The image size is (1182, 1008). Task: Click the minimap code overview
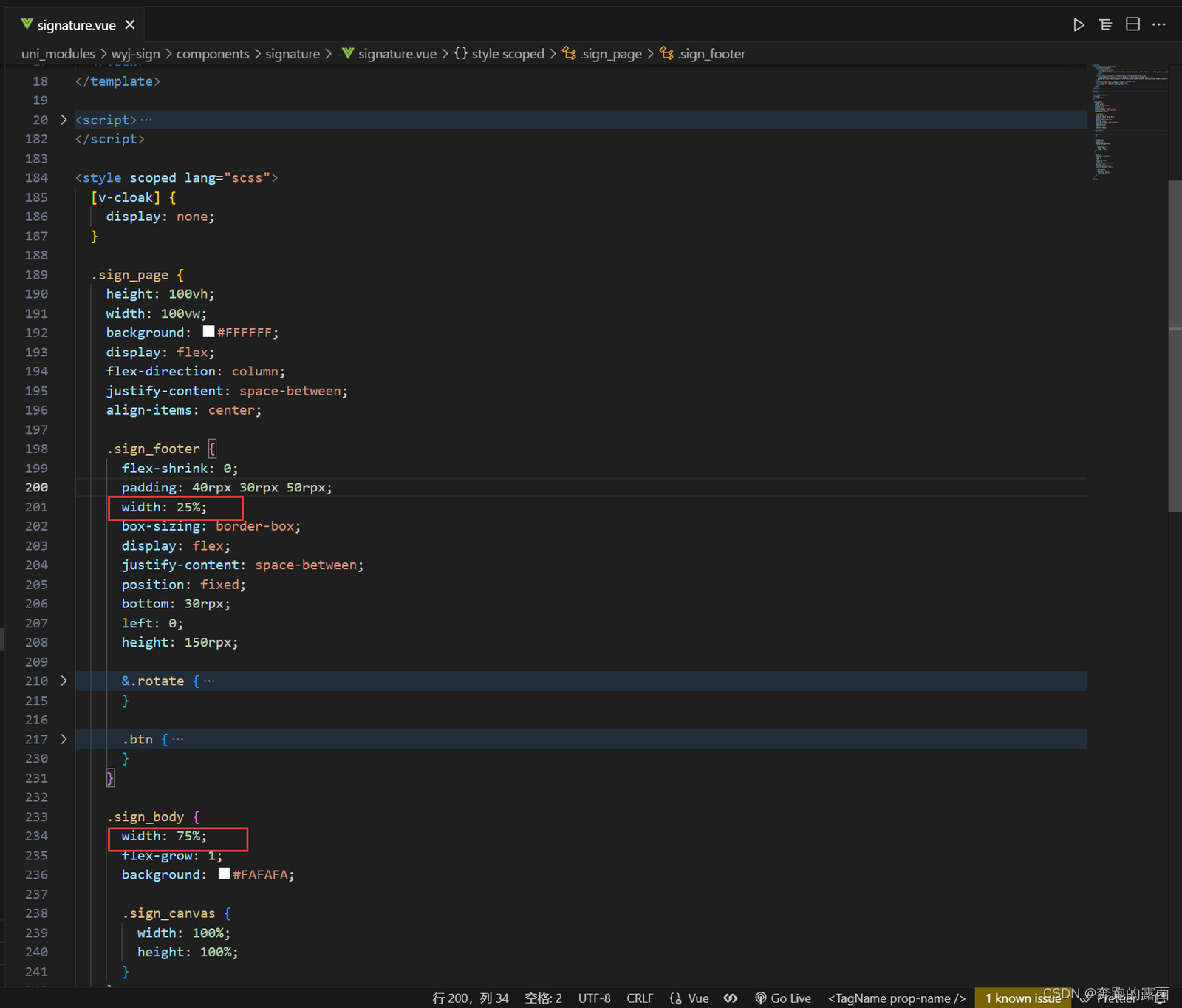coord(1130,122)
